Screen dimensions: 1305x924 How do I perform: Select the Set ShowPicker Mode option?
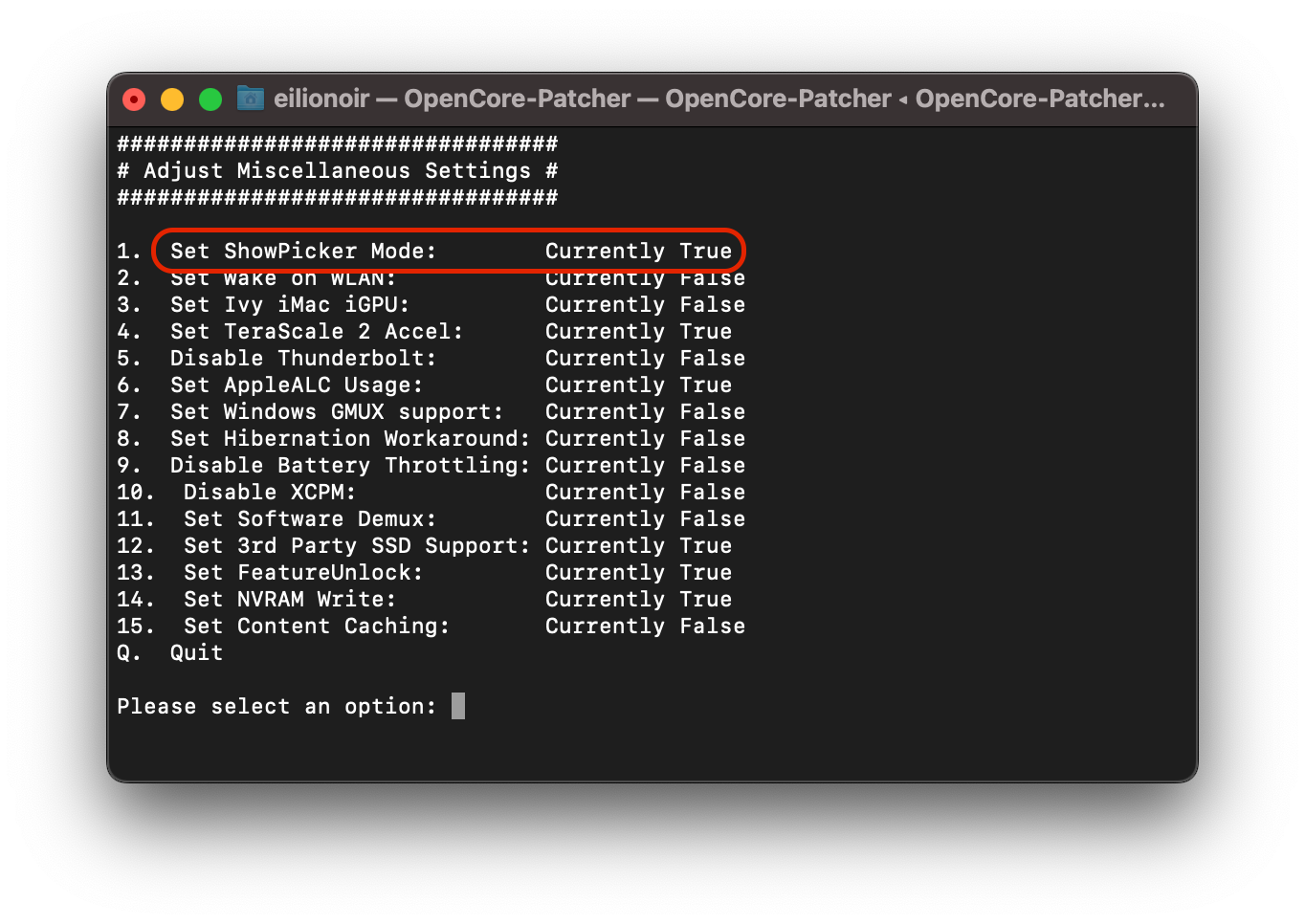coord(302,252)
